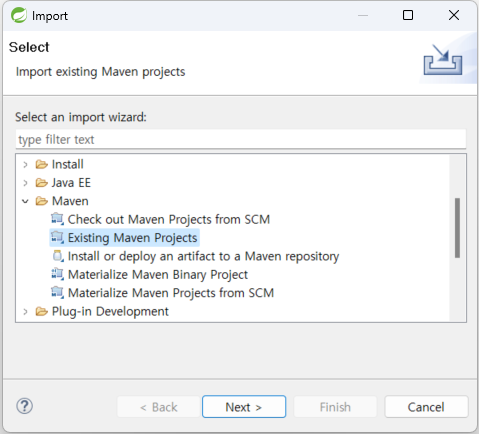This screenshot has height=434, width=479.
Task: Click the Cancel button
Action: (x=426, y=407)
